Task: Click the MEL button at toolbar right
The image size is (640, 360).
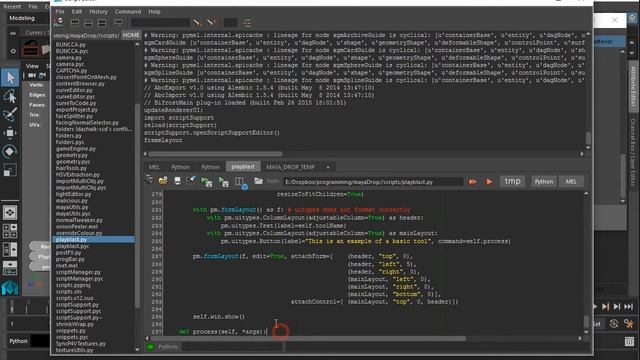Action: (x=571, y=182)
